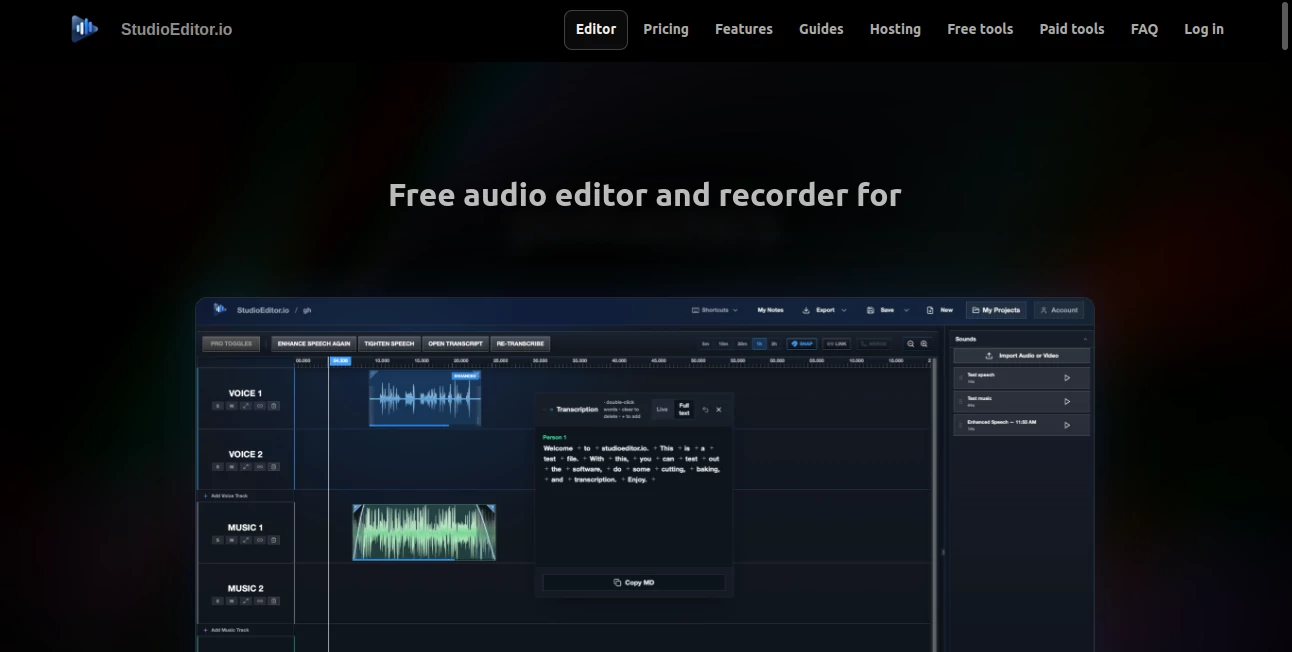Open Paid tools in the navigation
Image resolution: width=1292 pixels, height=652 pixels.
click(x=1072, y=29)
